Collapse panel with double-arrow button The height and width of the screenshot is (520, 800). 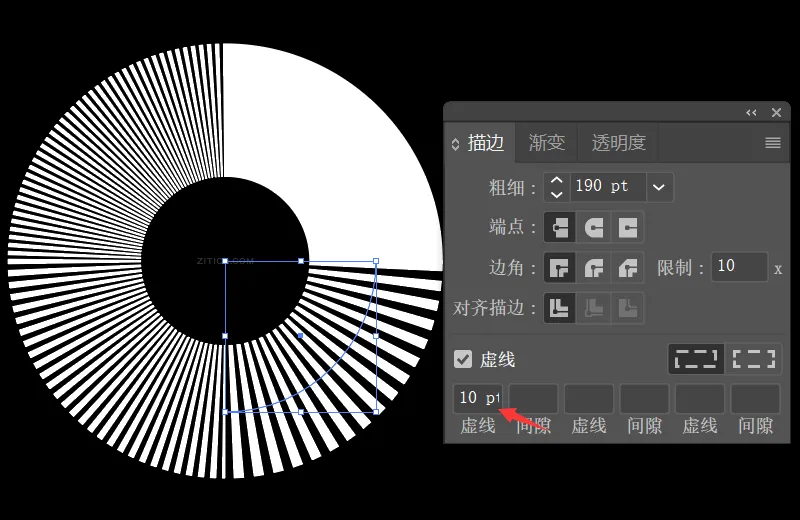pyautogui.click(x=751, y=113)
